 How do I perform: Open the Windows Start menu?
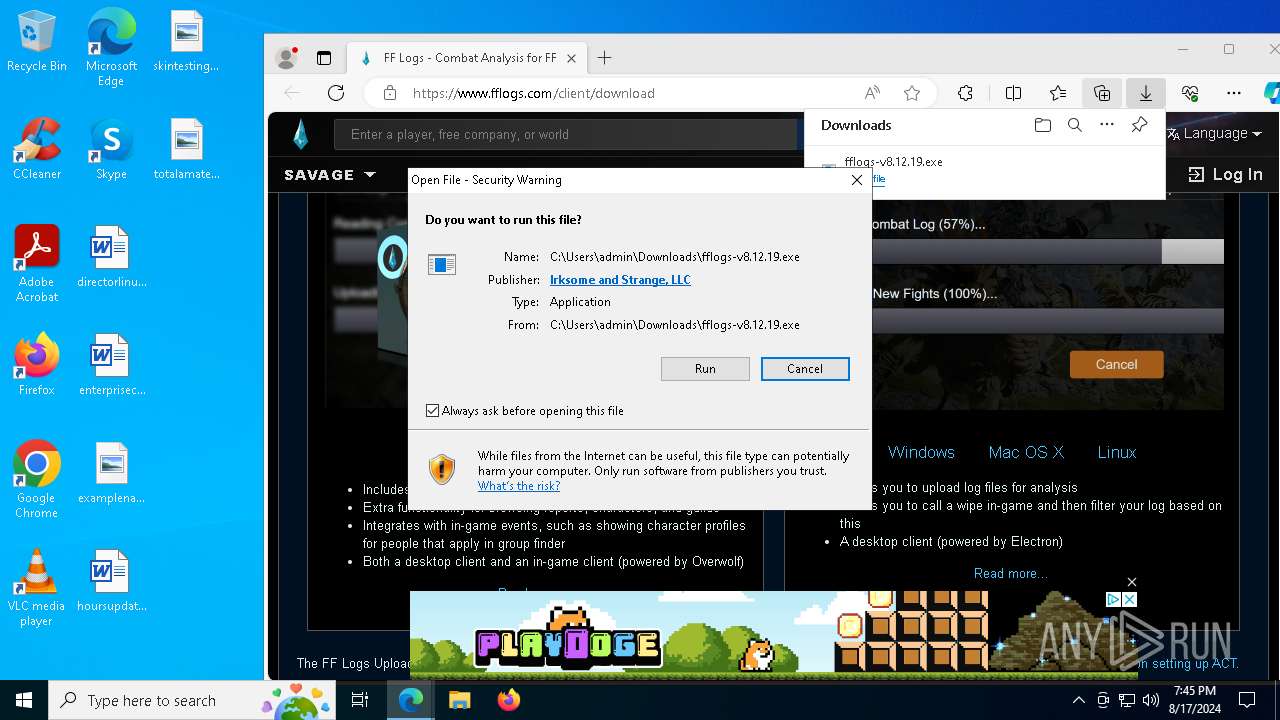coord(24,700)
